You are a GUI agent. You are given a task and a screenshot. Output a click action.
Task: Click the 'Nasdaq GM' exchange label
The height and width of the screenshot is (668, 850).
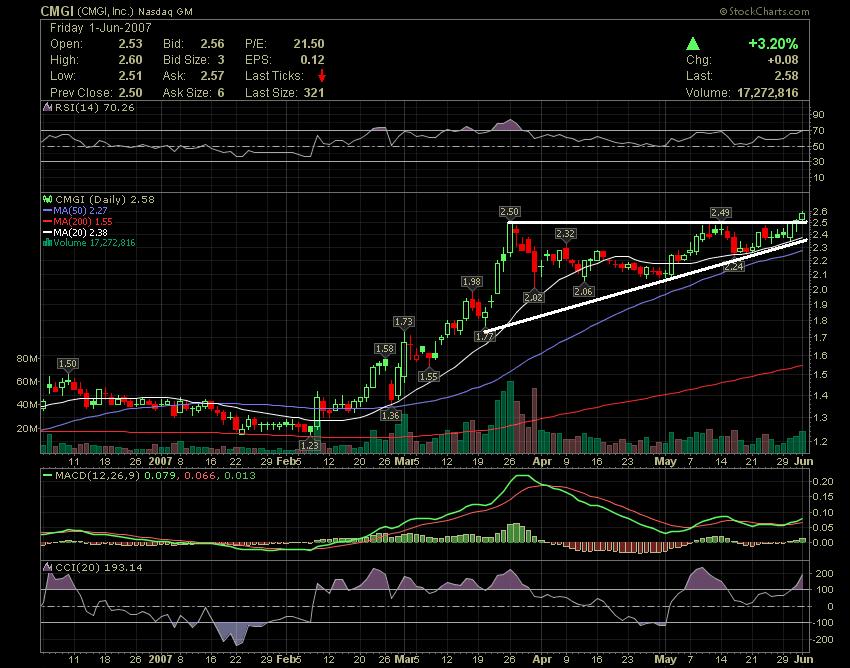coord(165,11)
